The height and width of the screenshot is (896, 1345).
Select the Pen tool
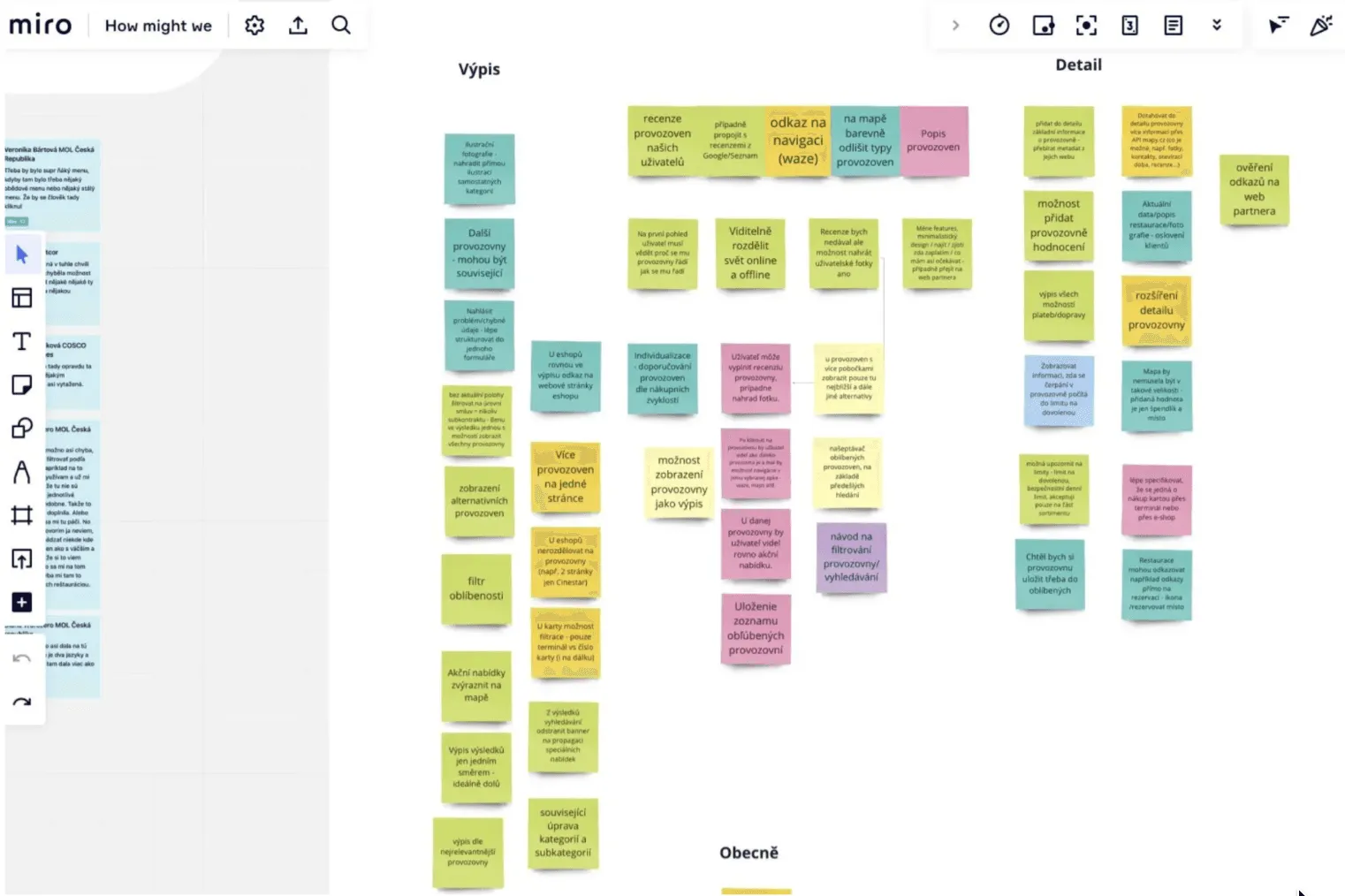22,472
